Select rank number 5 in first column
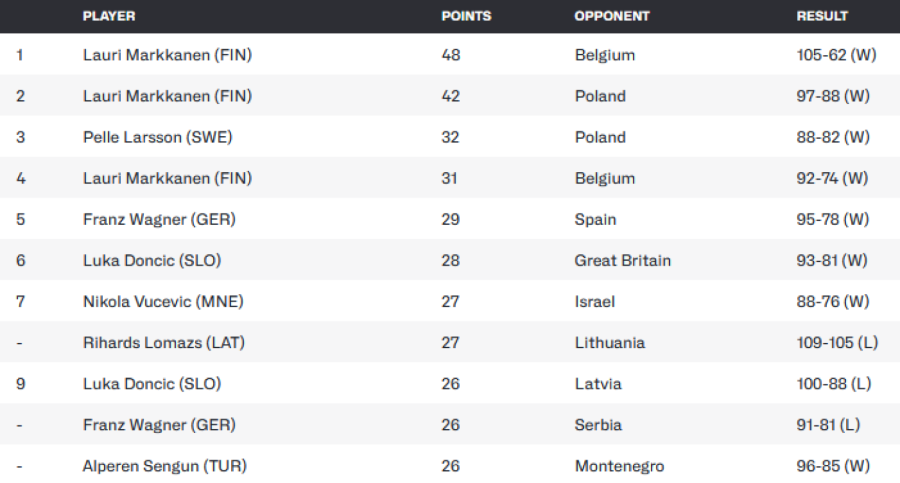The height and width of the screenshot is (483, 900). (x=20, y=219)
